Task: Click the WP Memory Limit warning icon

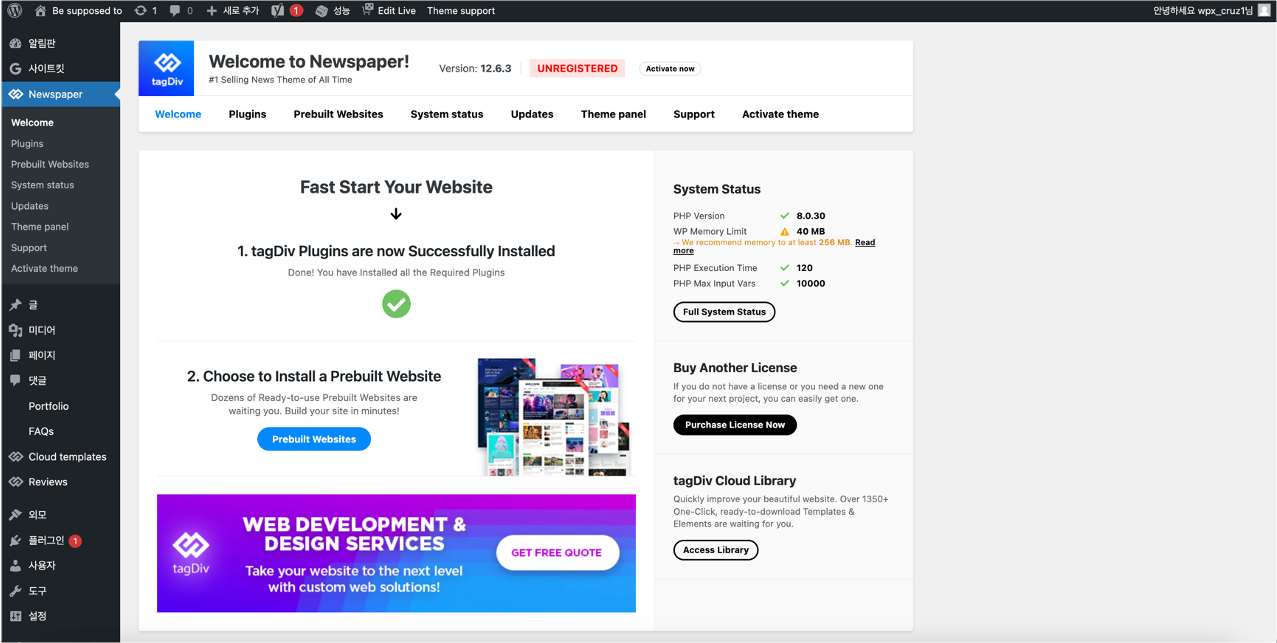Action: point(785,232)
